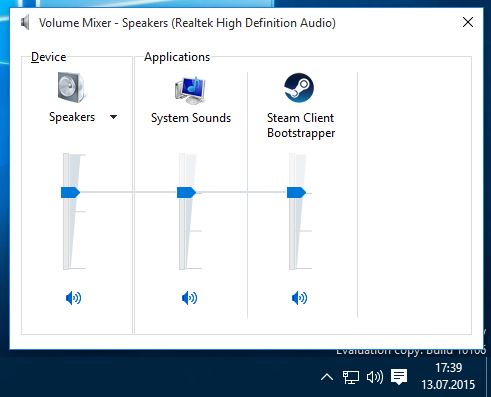Mute System Sounds

tap(189, 298)
